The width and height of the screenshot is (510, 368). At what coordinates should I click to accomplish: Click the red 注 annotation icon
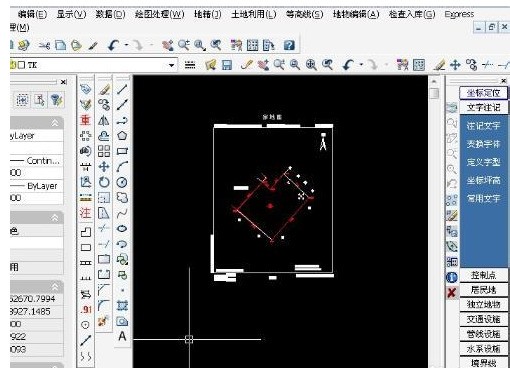click(85, 213)
